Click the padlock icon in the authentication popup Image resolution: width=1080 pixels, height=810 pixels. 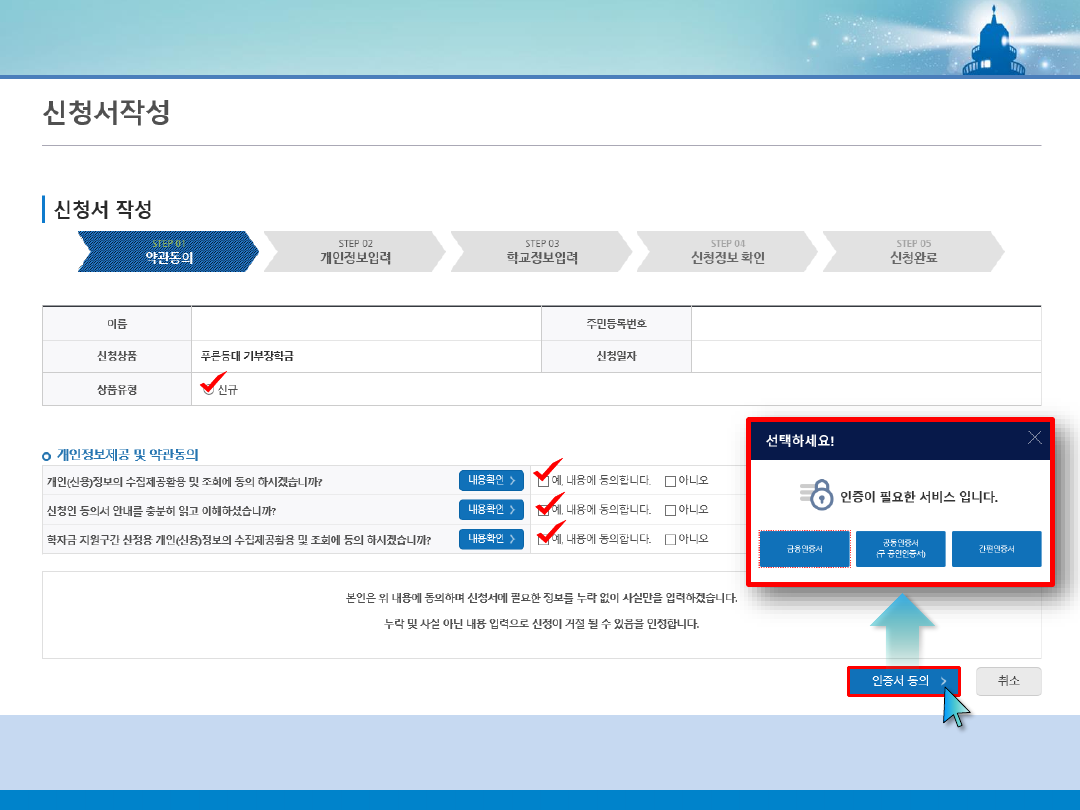820,495
